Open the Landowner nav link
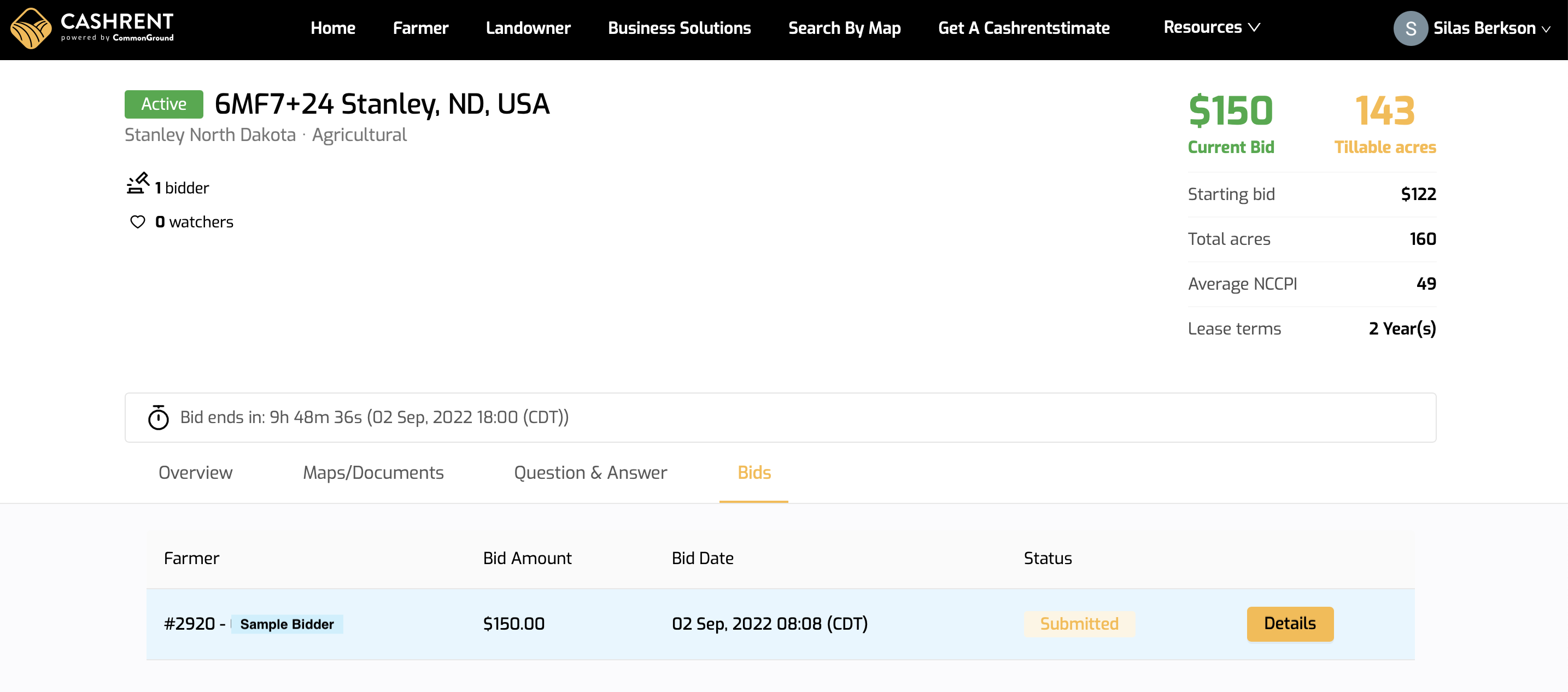This screenshot has width=1568, height=692. pyautogui.click(x=528, y=28)
